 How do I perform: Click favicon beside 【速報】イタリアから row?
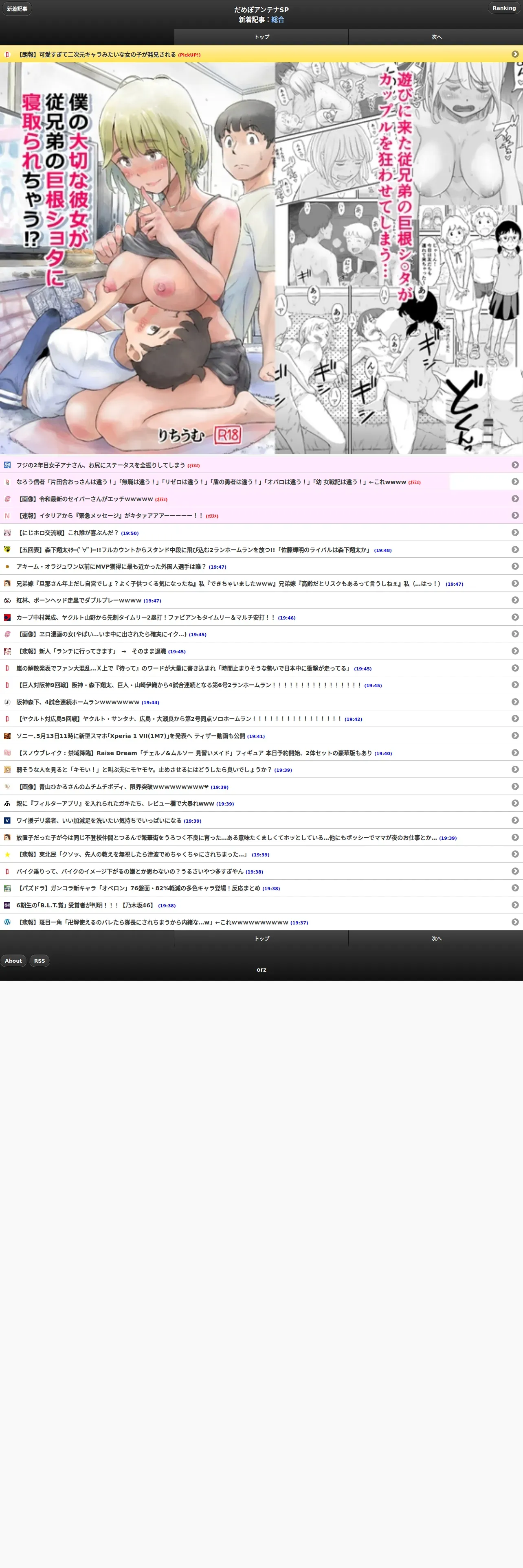click(7, 516)
